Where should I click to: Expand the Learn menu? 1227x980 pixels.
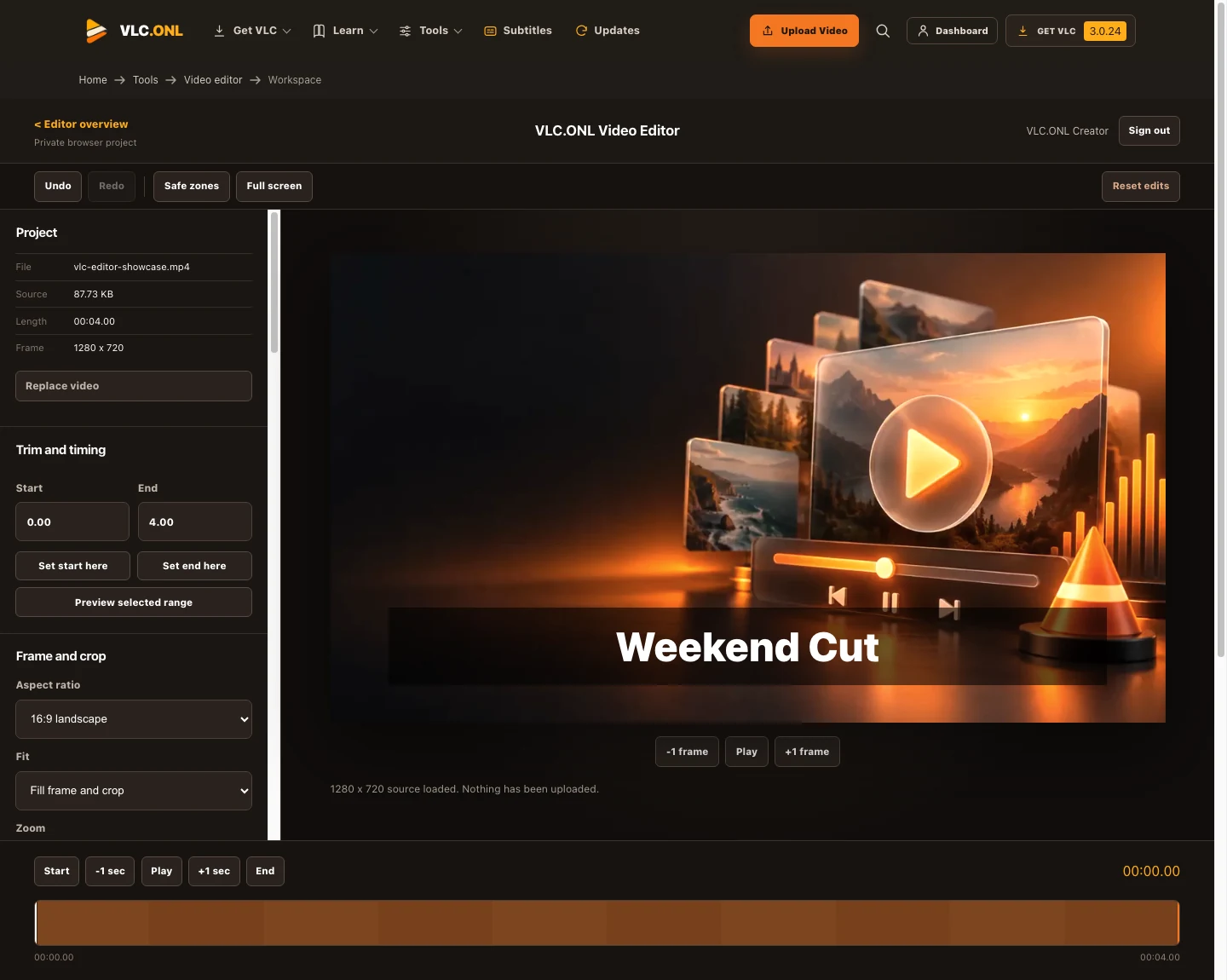tap(345, 31)
